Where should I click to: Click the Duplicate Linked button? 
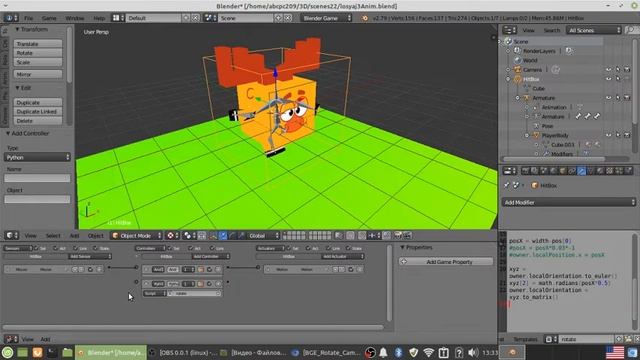point(38,111)
